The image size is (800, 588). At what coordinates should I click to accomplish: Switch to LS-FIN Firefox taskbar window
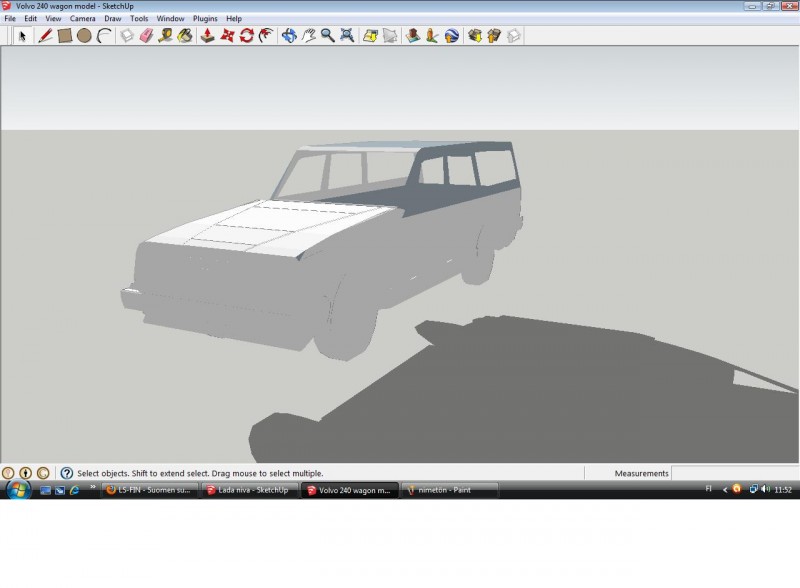(149, 490)
